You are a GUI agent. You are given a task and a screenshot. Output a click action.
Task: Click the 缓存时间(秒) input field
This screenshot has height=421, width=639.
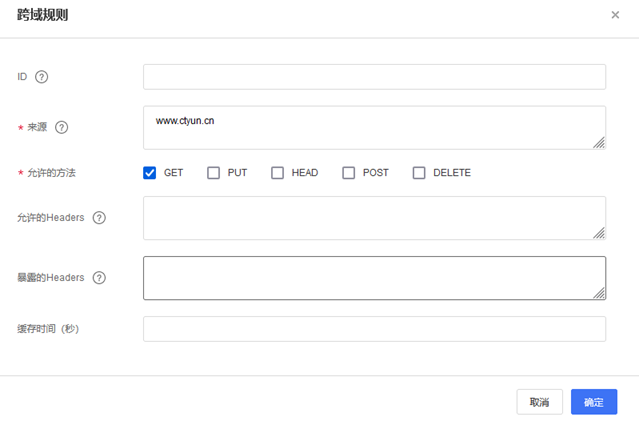[374, 329]
